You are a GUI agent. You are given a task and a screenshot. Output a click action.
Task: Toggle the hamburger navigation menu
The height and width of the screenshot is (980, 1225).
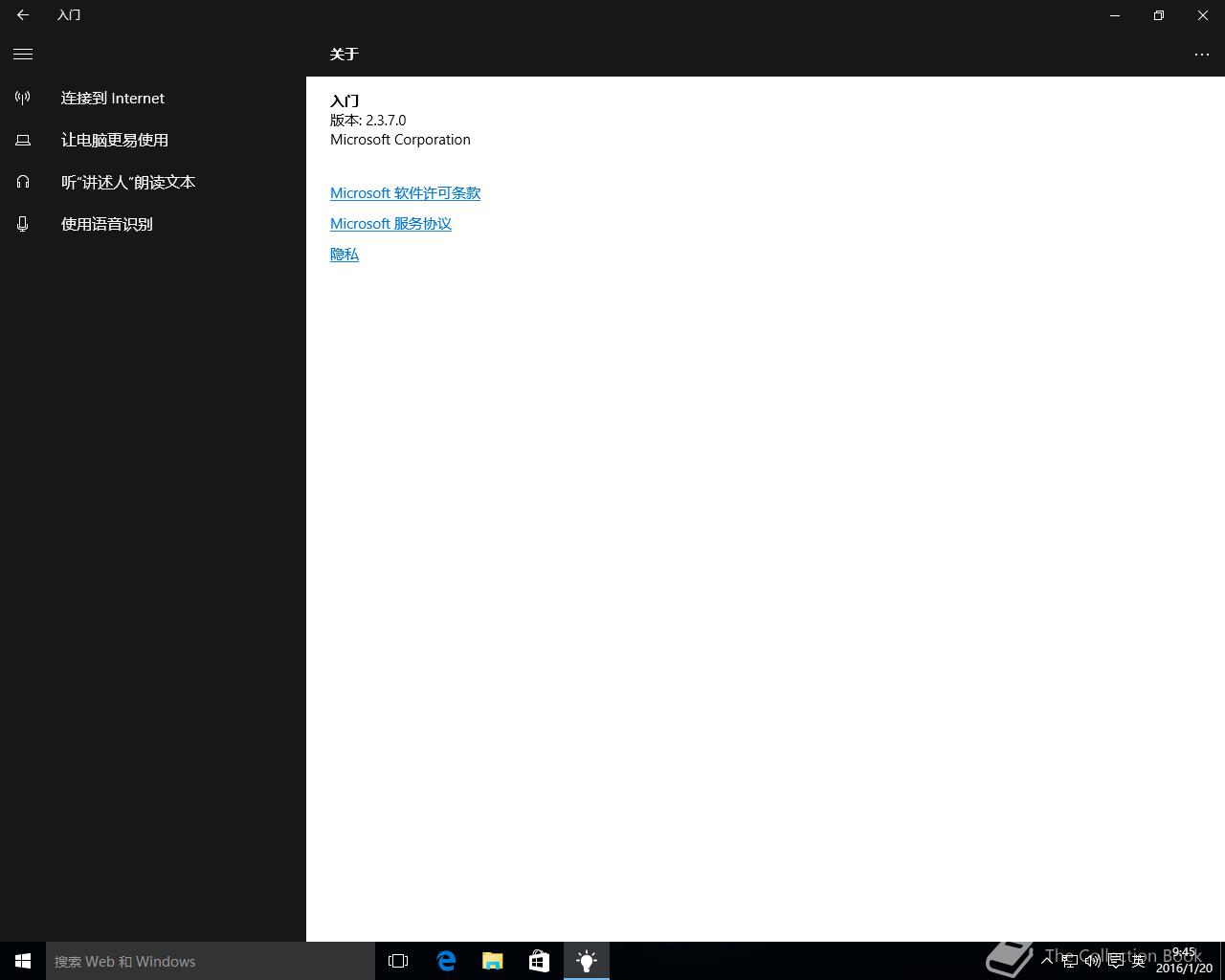tap(23, 55)
